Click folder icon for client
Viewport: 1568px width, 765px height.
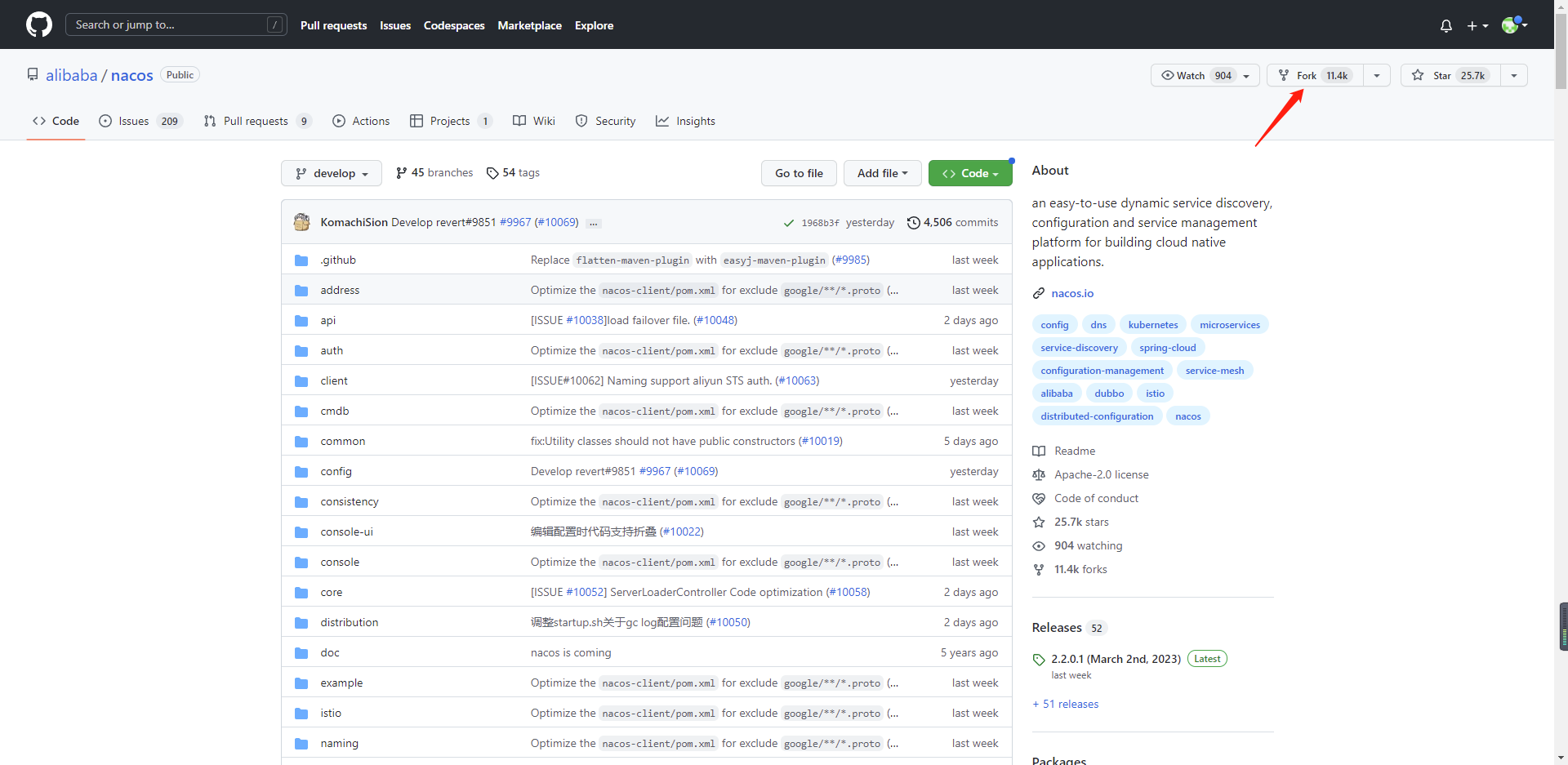click(301, 380)
